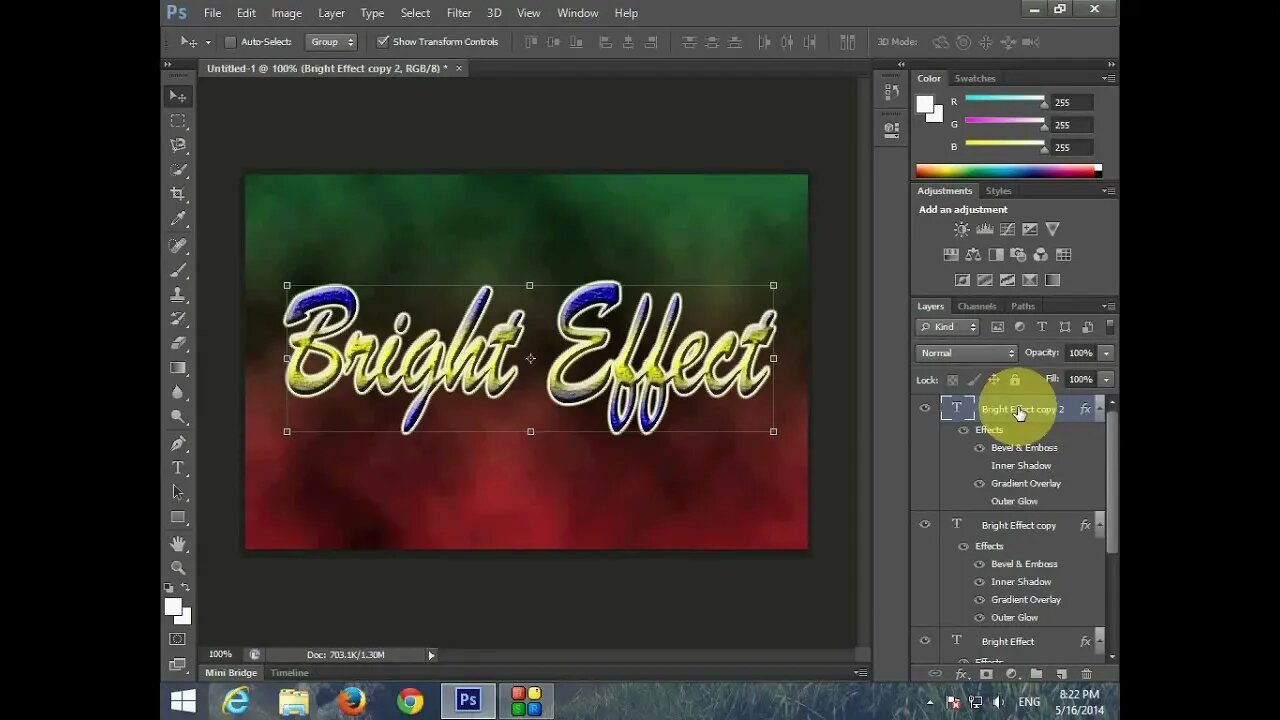
Task: Collapse effects of Bright Effect copy layer
Action: point(1100,524)
